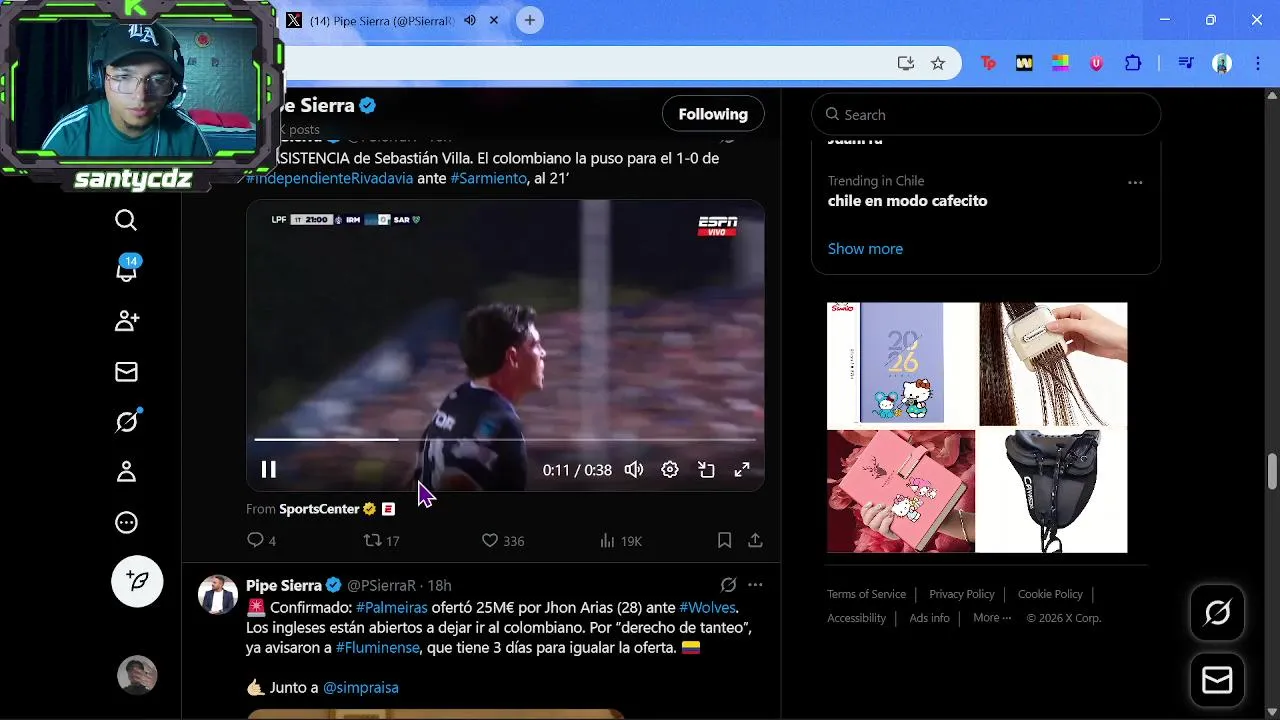Open the black saddle ad image

point(1053,491)
